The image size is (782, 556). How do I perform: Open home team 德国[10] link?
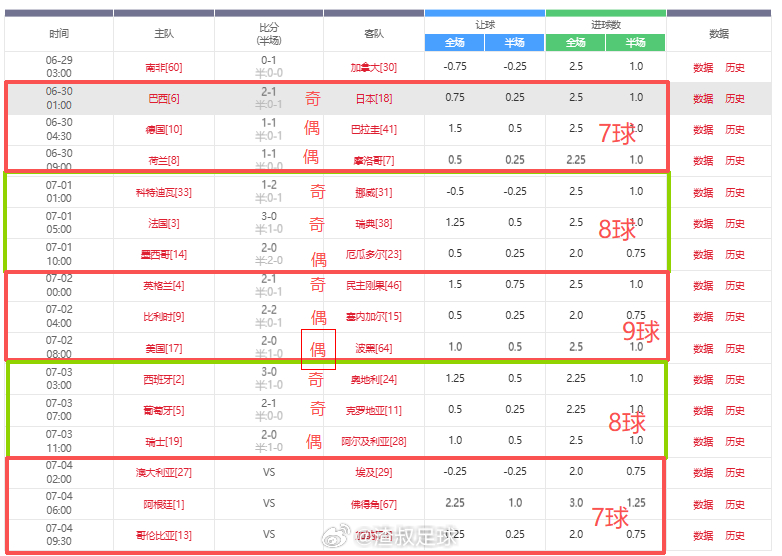tap(164, 130)
